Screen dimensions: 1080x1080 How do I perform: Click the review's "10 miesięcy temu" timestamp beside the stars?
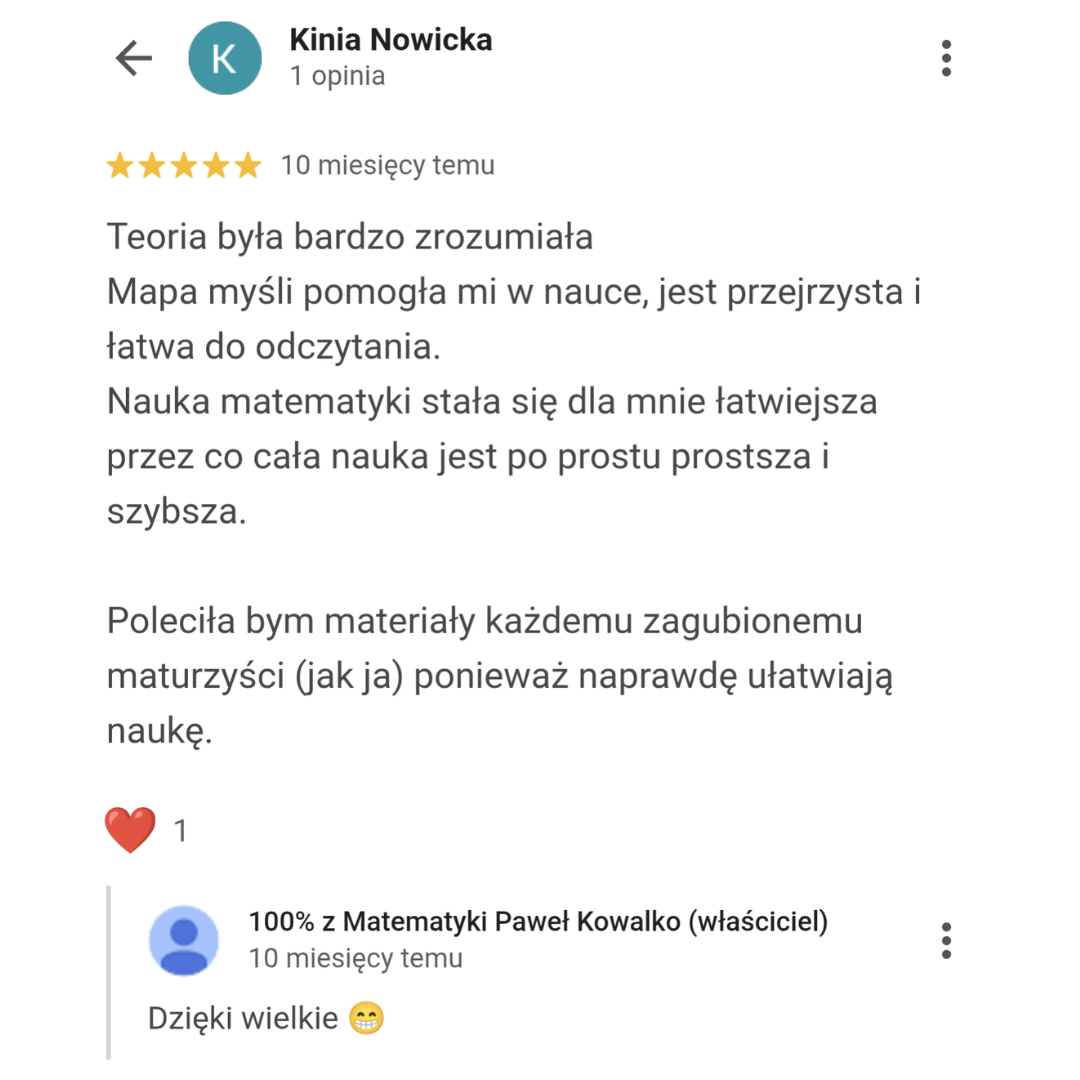pyautogui.click(x=388, y=166)
